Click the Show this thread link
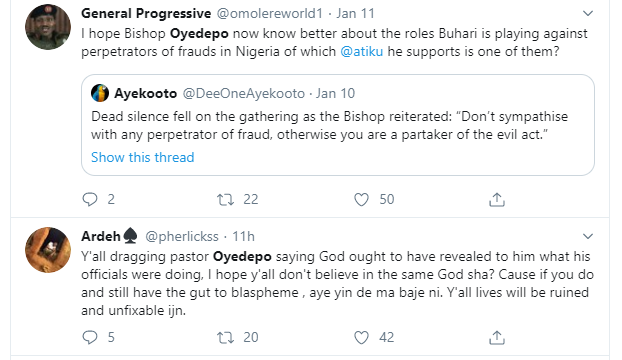 [x=143, y=157]
